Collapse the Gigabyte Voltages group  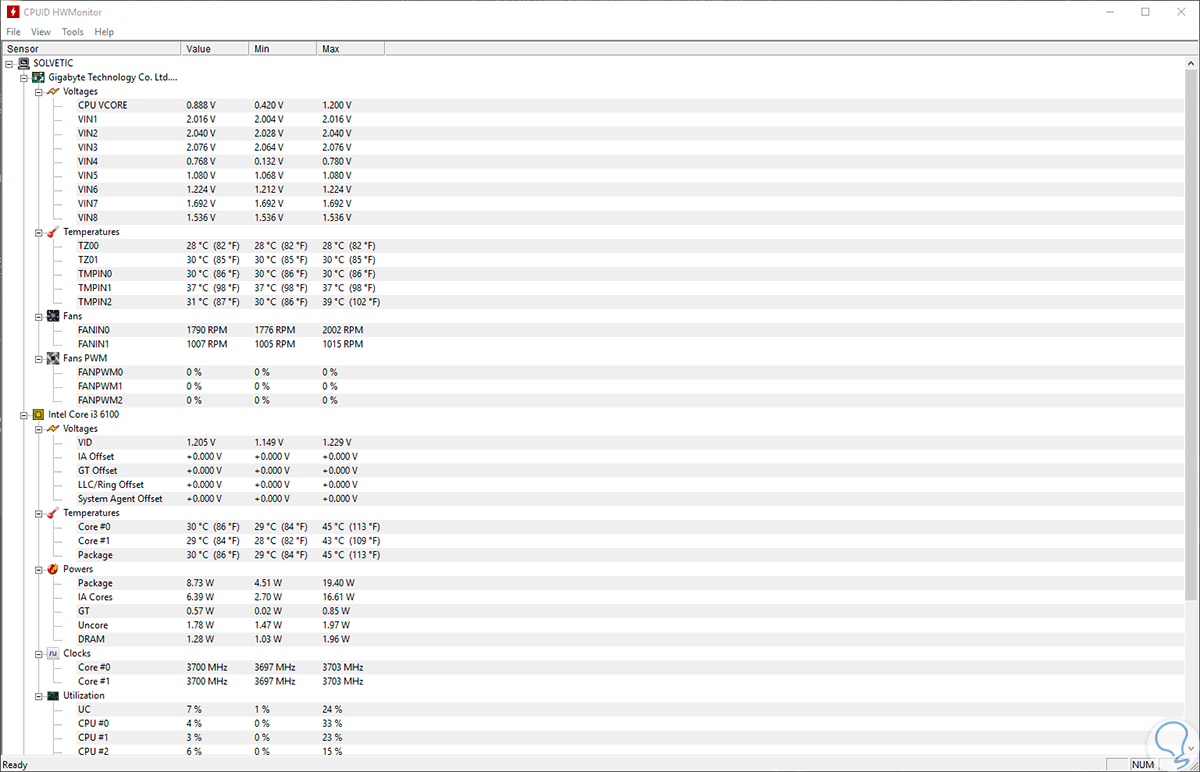pos(38,91)
